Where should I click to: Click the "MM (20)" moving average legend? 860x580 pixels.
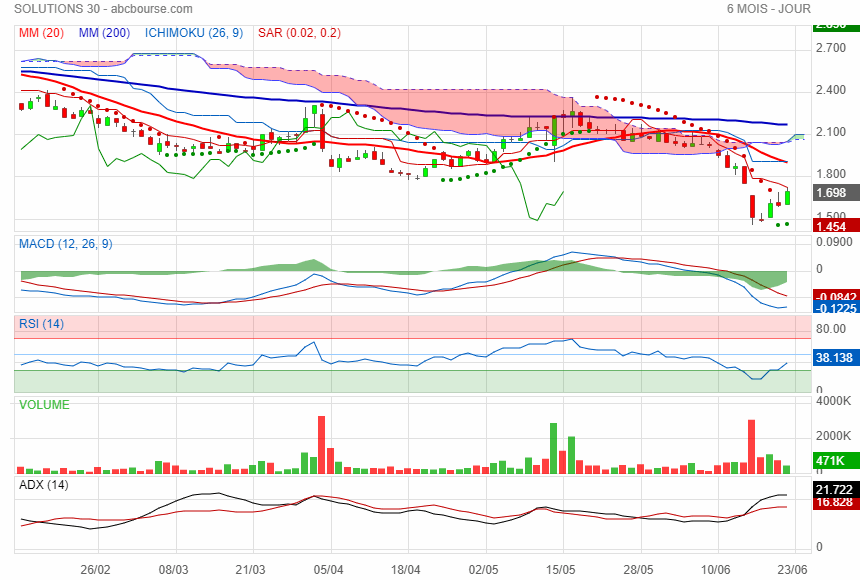pos(41,33)
